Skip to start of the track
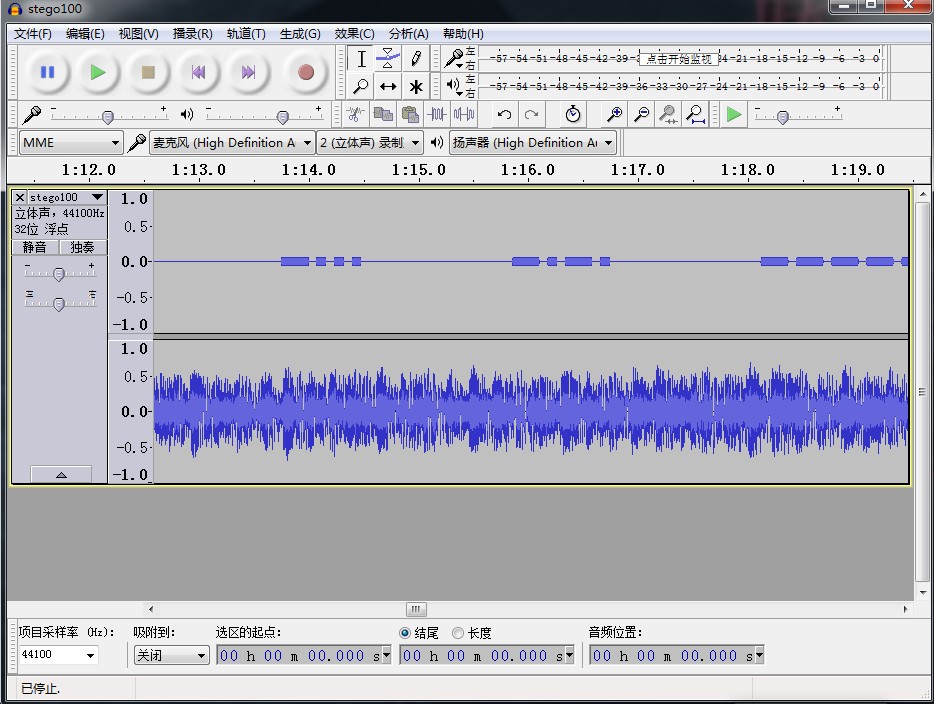The image size is (934, 704). (198, 73)
